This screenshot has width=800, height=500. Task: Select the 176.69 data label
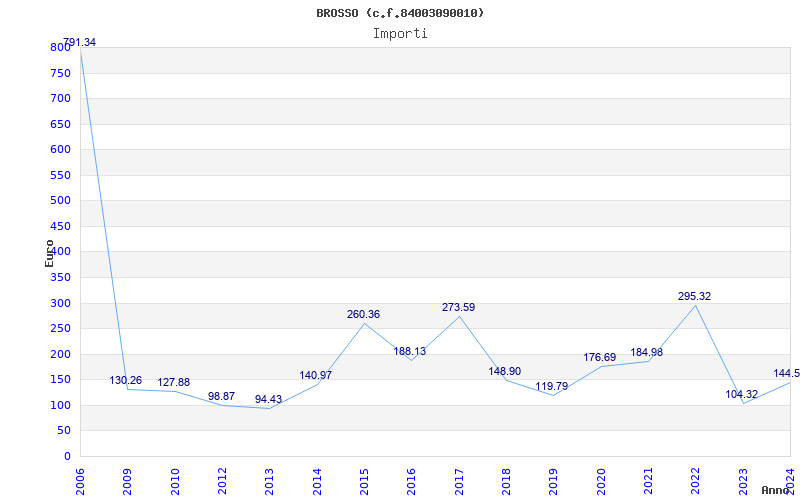click(599, 357)
